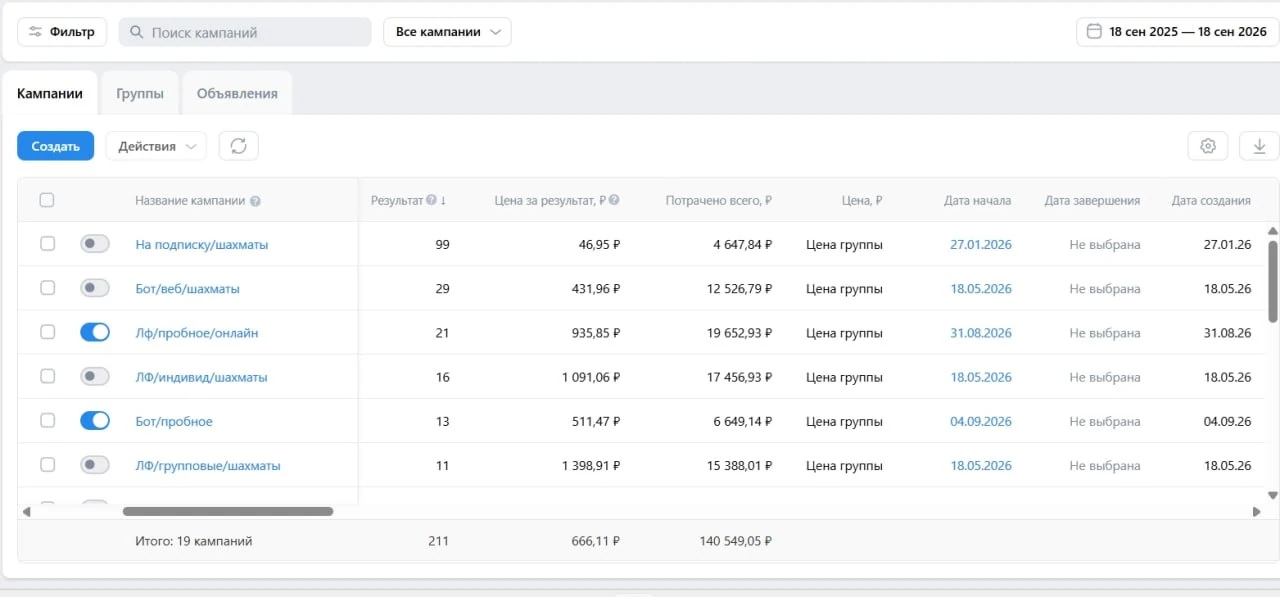
Task: Click the Поиск кампаний search field
Action: pos(245,32)
